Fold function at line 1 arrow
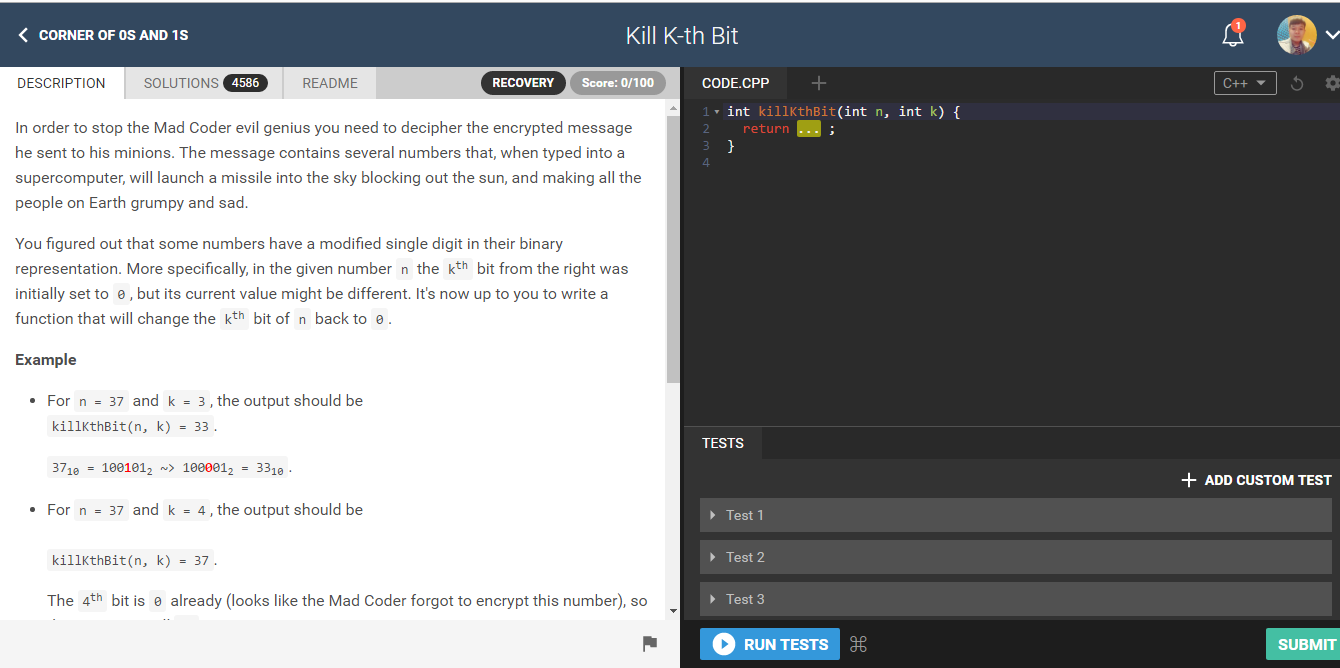The width and height of the screenshot is (1340, 668). click(717, 112)
